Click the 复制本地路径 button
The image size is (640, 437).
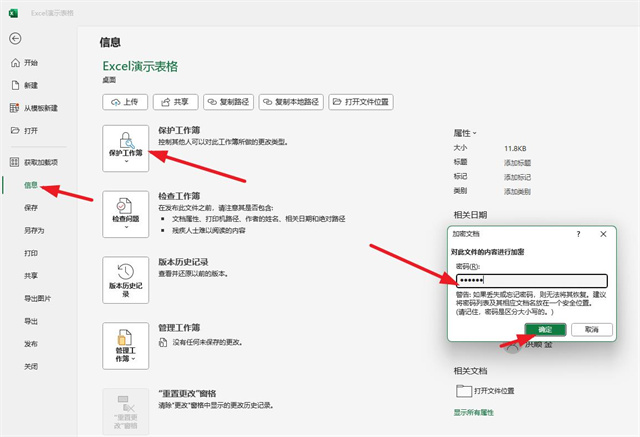[x=291, y=102]
